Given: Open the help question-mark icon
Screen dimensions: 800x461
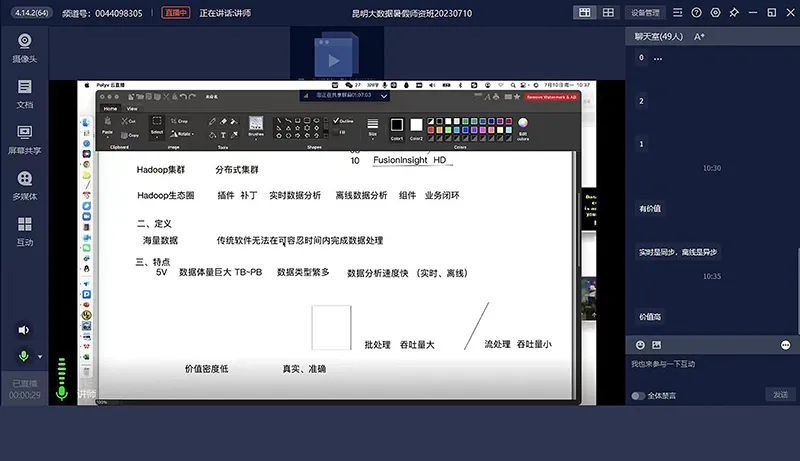Looking at the screenshot, I should pyautogui.click(x=696, y=13).
